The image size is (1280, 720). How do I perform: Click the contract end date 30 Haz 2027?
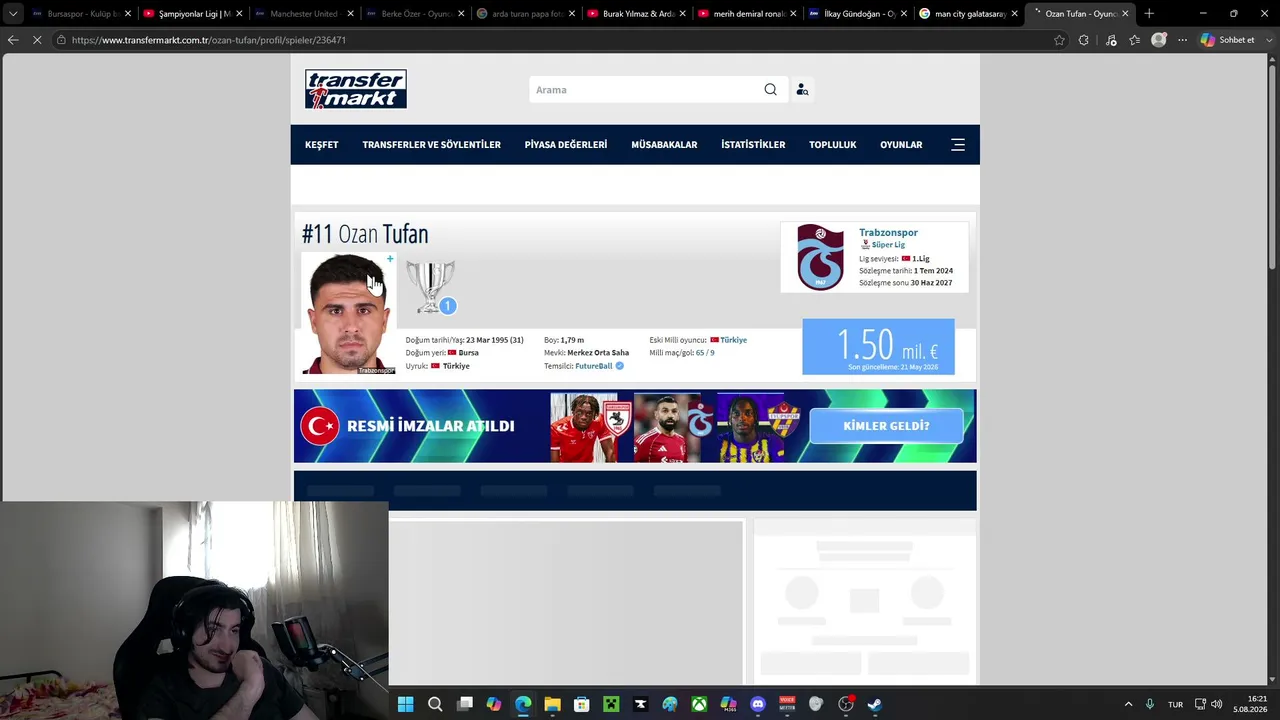click(932, 283)
